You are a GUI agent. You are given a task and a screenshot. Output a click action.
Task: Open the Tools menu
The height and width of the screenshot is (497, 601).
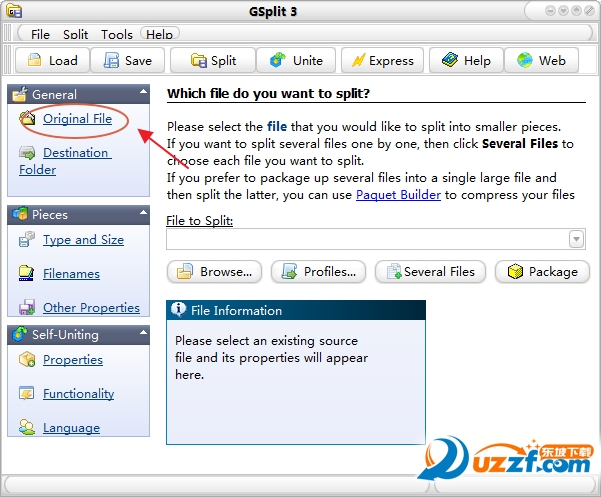[117, 34]
